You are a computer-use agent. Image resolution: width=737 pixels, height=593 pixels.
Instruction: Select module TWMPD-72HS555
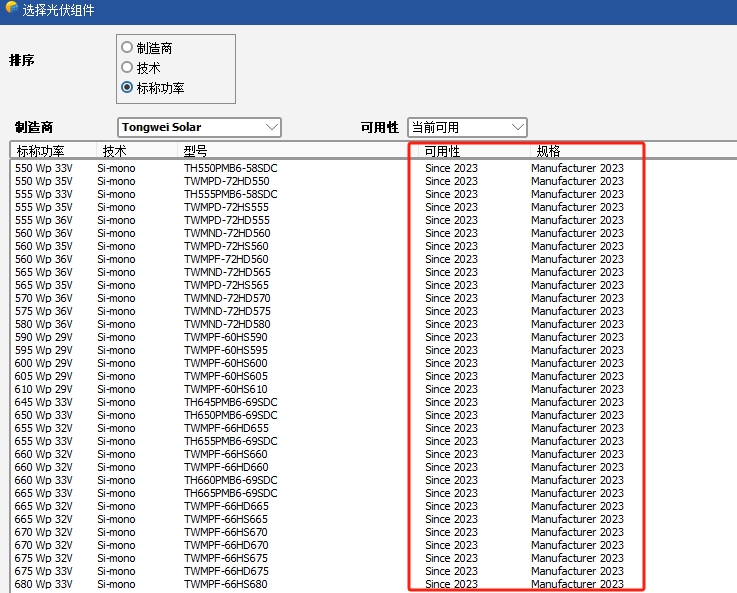(227, 207)
